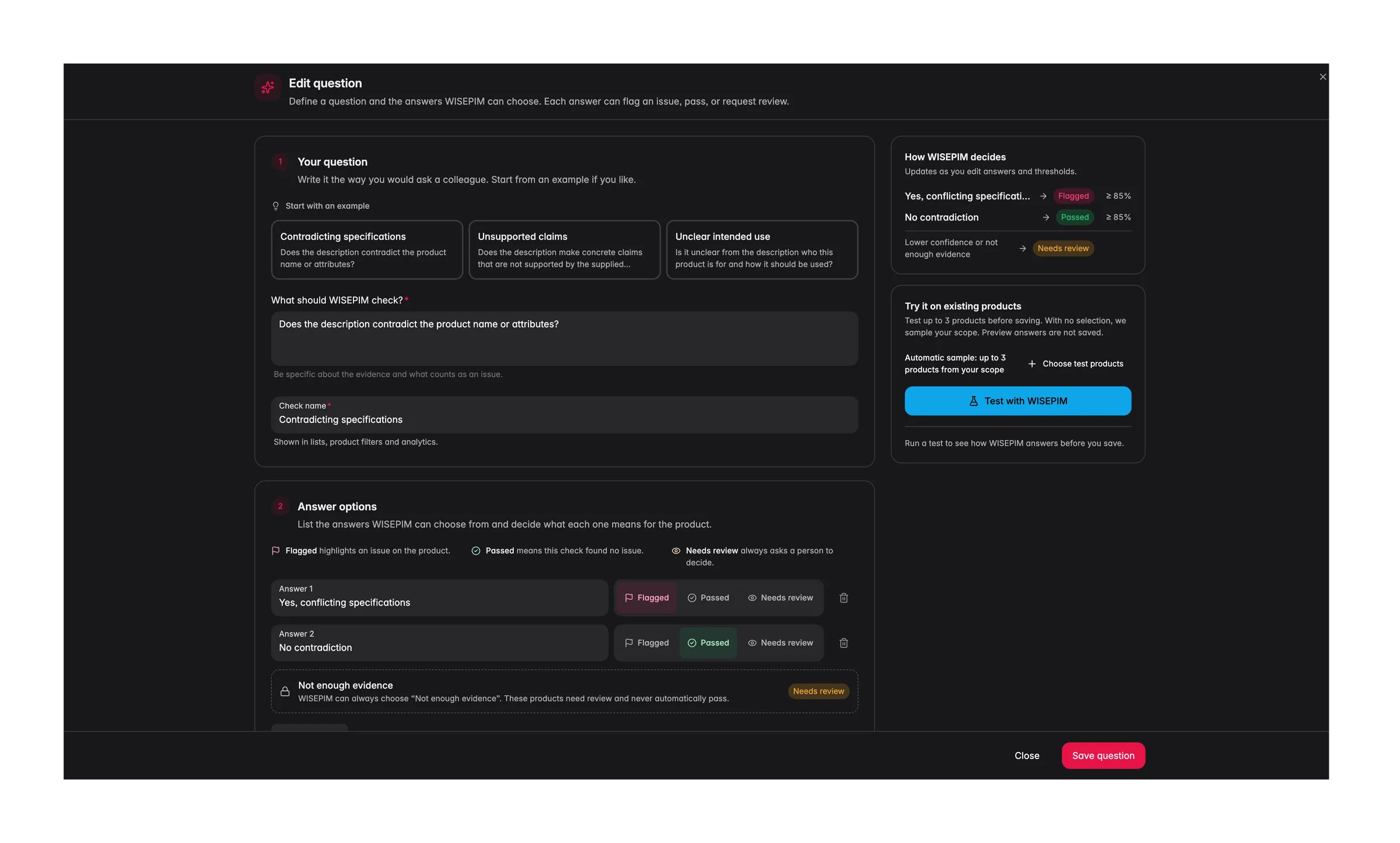The image size is (1400, 843).
Task: Set Answer 2 outcome to Passed
Action: click(708, 642)
